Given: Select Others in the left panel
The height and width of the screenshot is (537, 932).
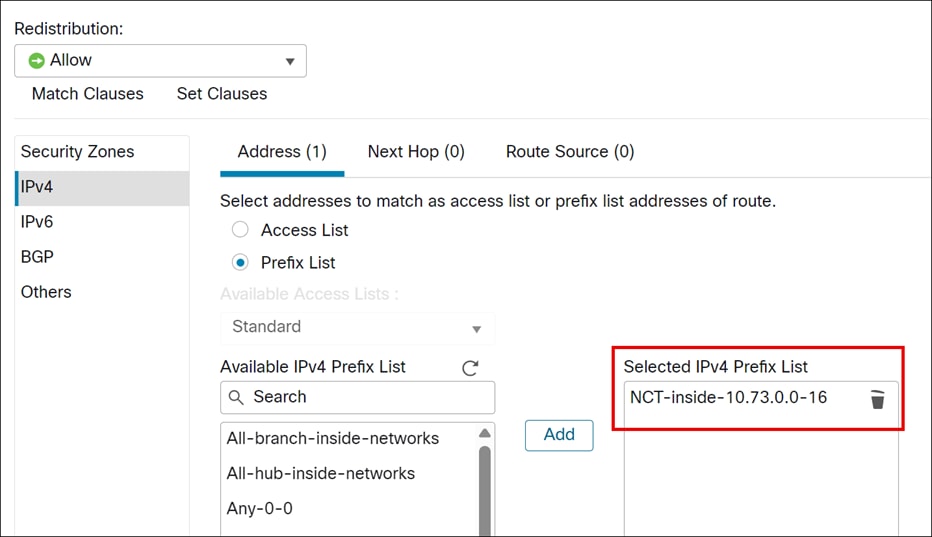Looking at the screenshot, I should coord(47,292).
